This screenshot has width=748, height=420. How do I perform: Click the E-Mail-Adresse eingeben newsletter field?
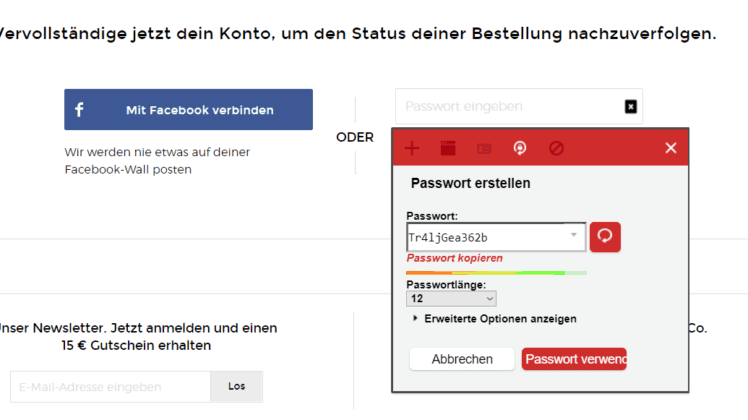click(110, 387)
